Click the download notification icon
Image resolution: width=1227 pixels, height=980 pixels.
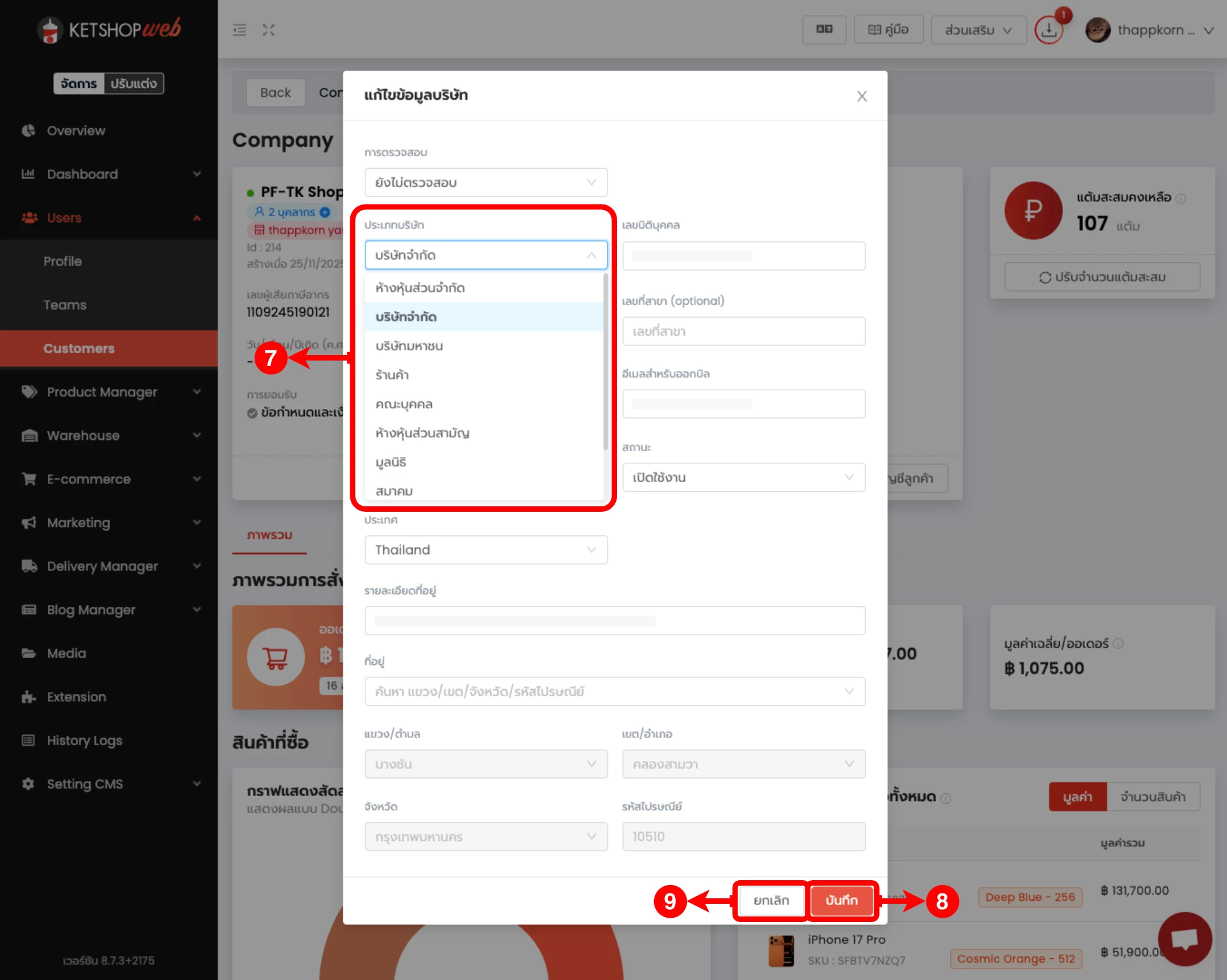1049,30
